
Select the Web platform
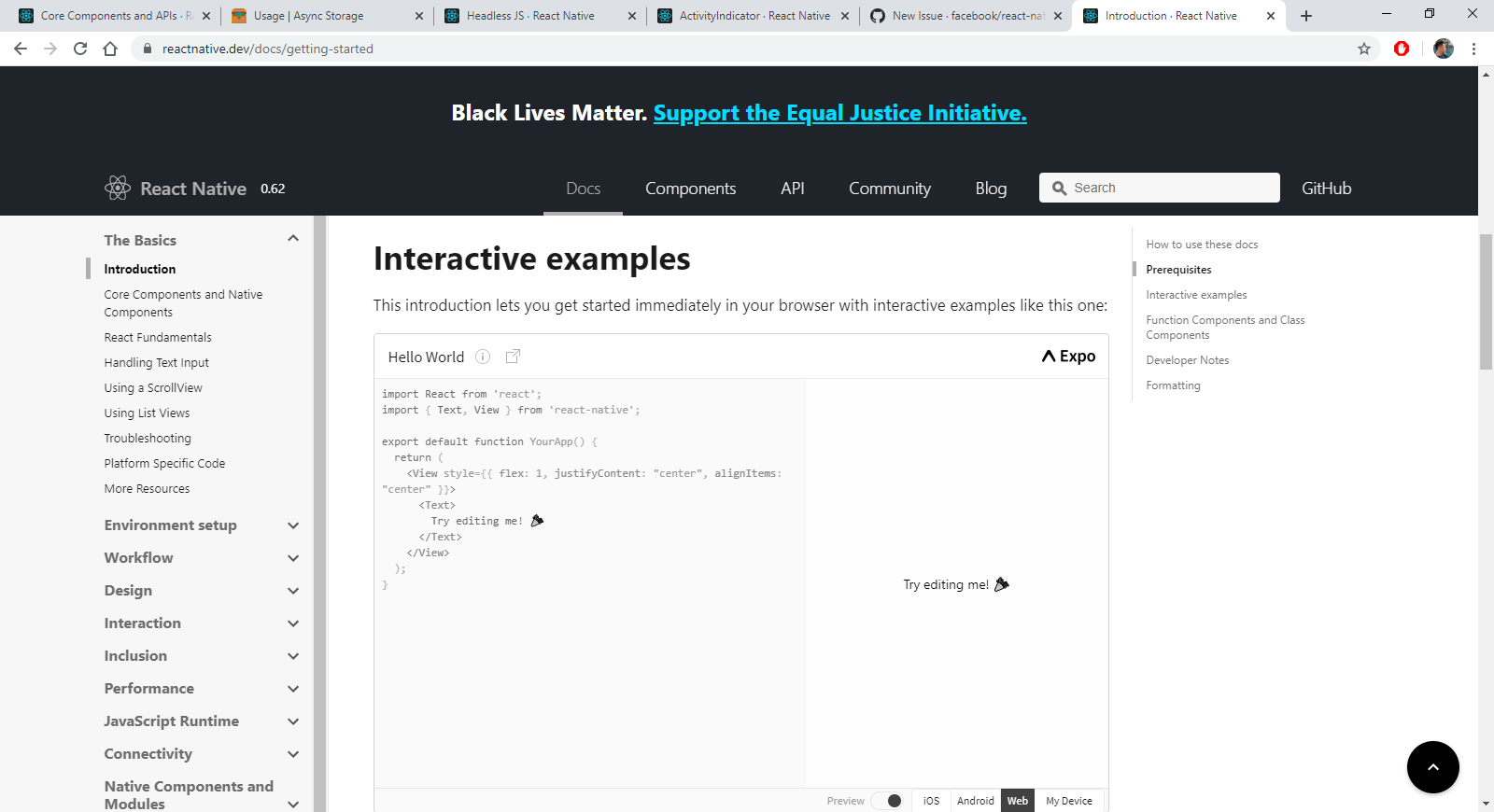click(1018, 801)
